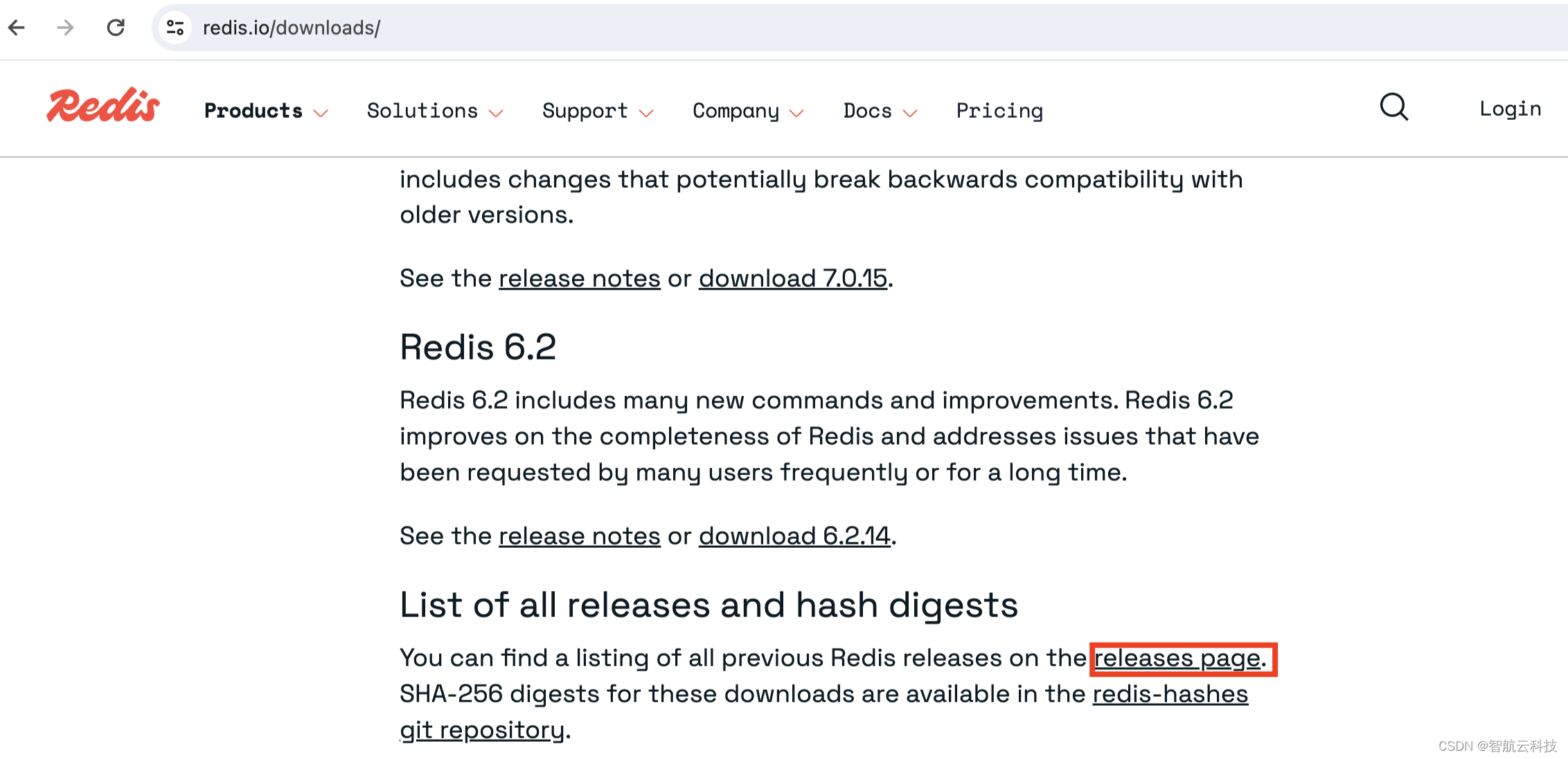The height and width of the screenshot is (759, 1568).
Task: Go to the Pricing page
Action: tap(999, 111)
